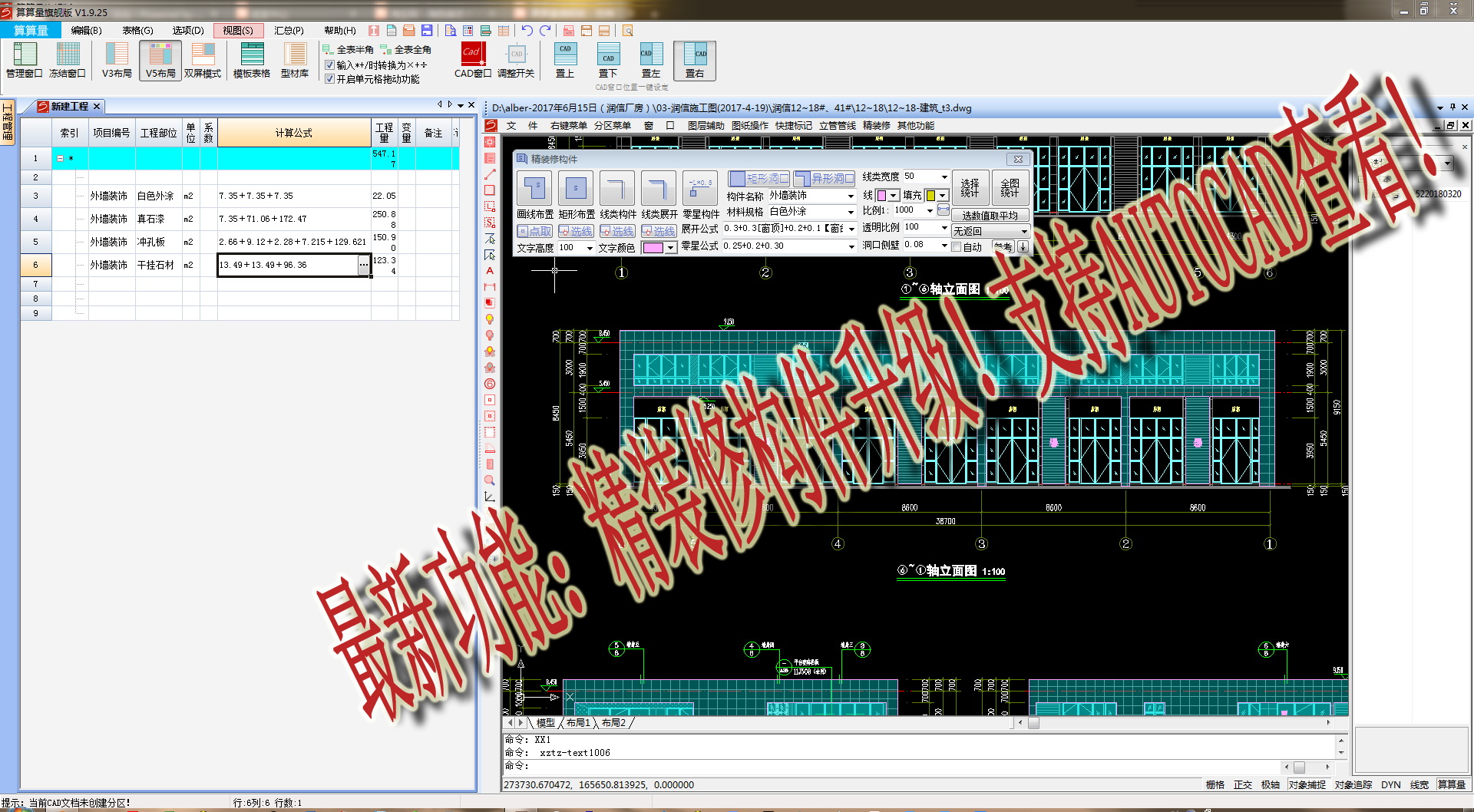Dock CAD window to left with 置左

(651, 60)
